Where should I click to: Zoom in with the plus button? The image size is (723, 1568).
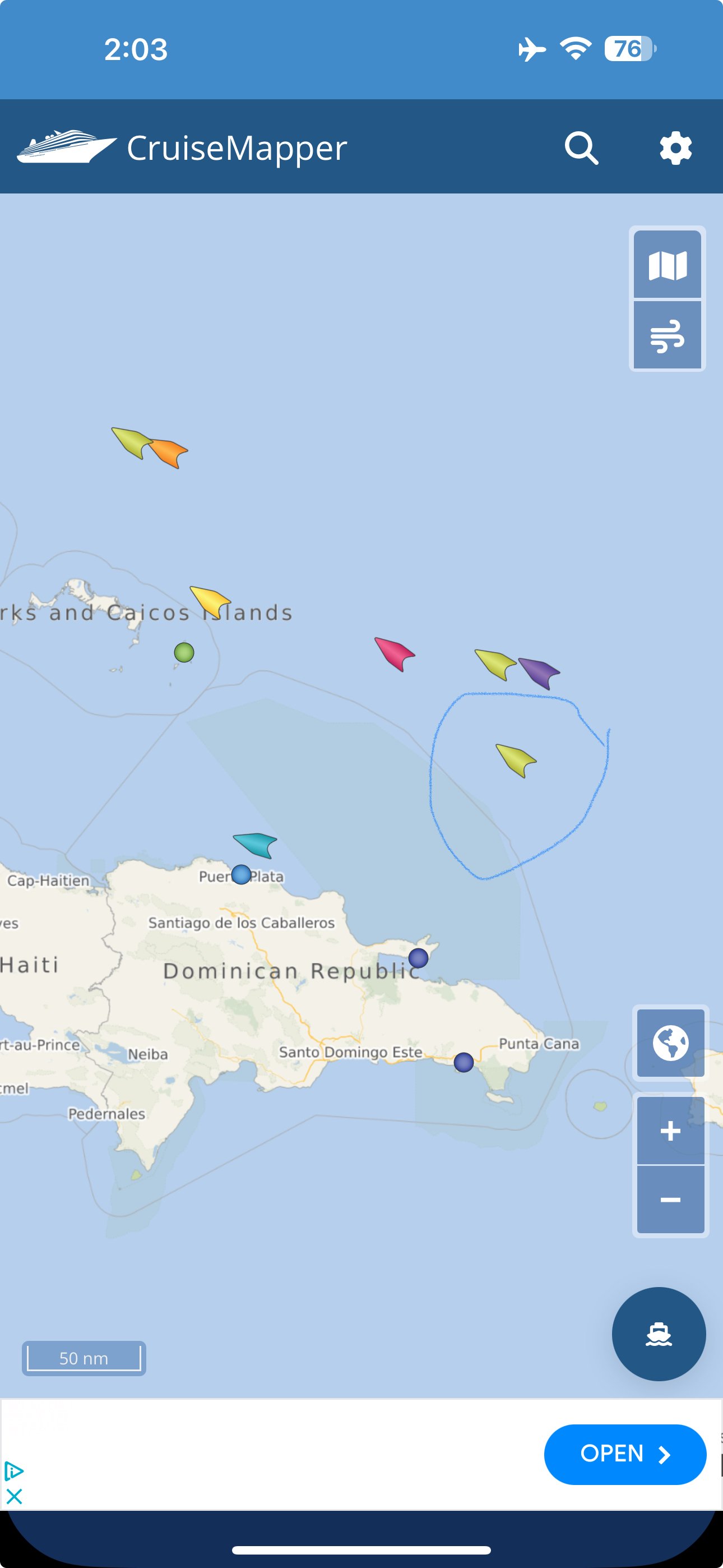(670, 1131)
